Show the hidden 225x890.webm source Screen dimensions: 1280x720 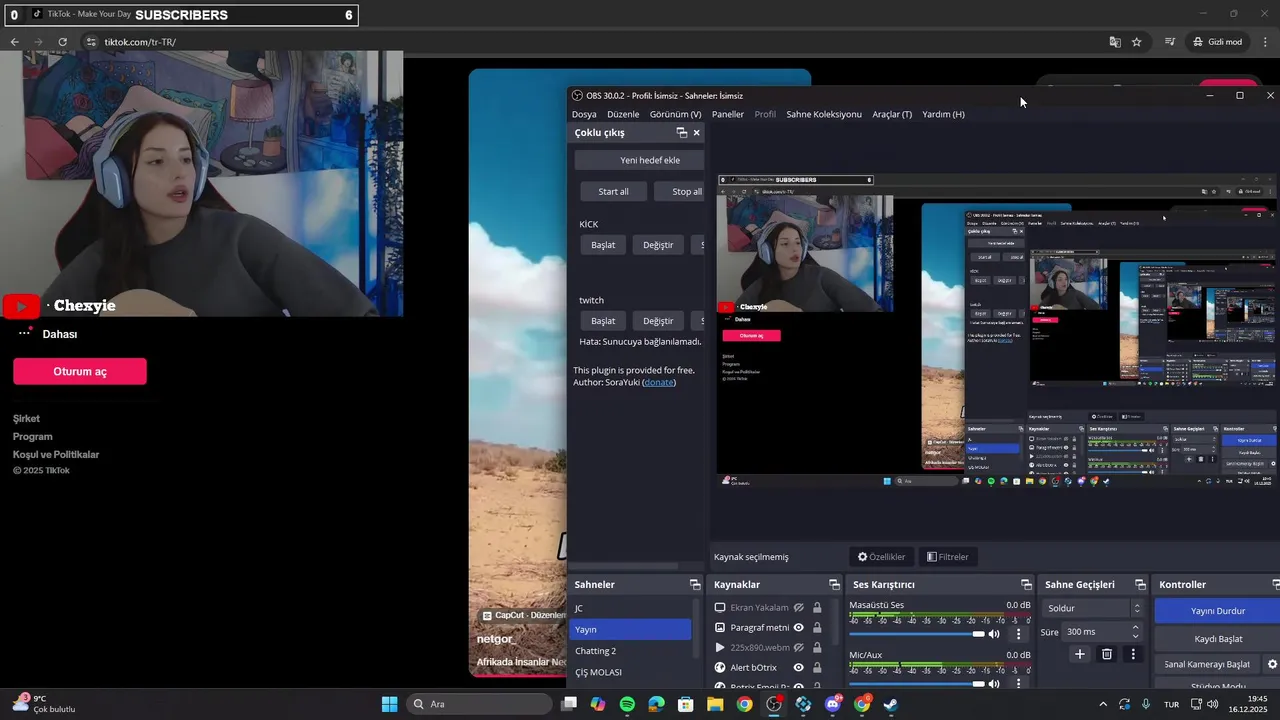tap(799, 648)
